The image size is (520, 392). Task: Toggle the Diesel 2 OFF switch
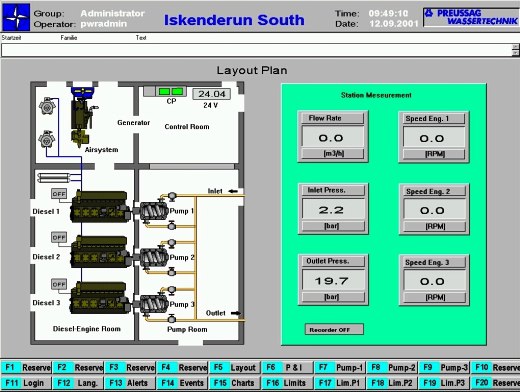pyautogui.click(x=59, y=237)
